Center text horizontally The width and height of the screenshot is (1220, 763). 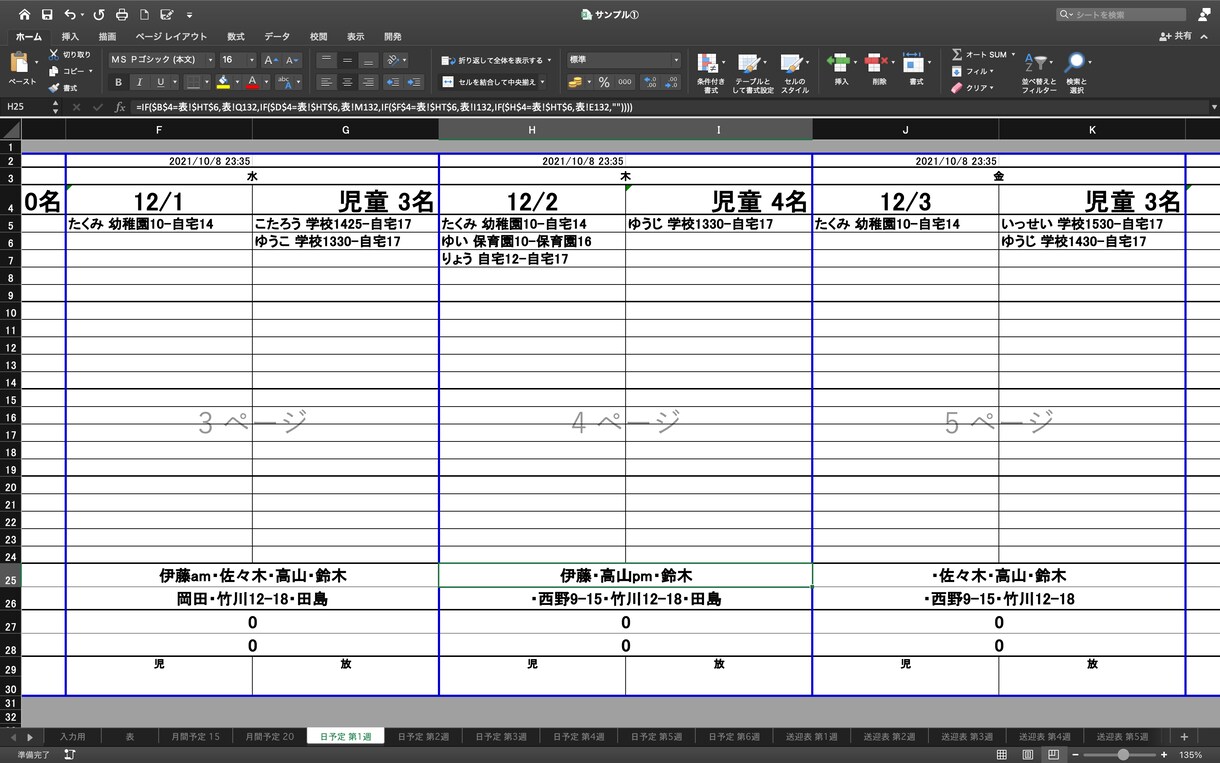click(348, 82)
